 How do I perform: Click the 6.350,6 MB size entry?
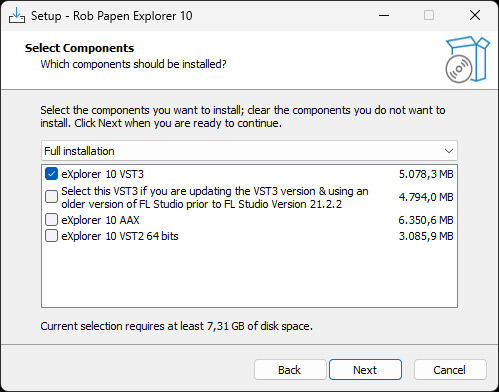coord(426,220)
